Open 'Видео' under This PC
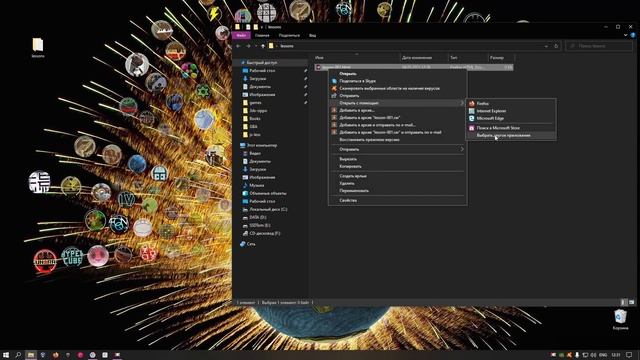This screenshot has height=360, width=640. [255, 153]
